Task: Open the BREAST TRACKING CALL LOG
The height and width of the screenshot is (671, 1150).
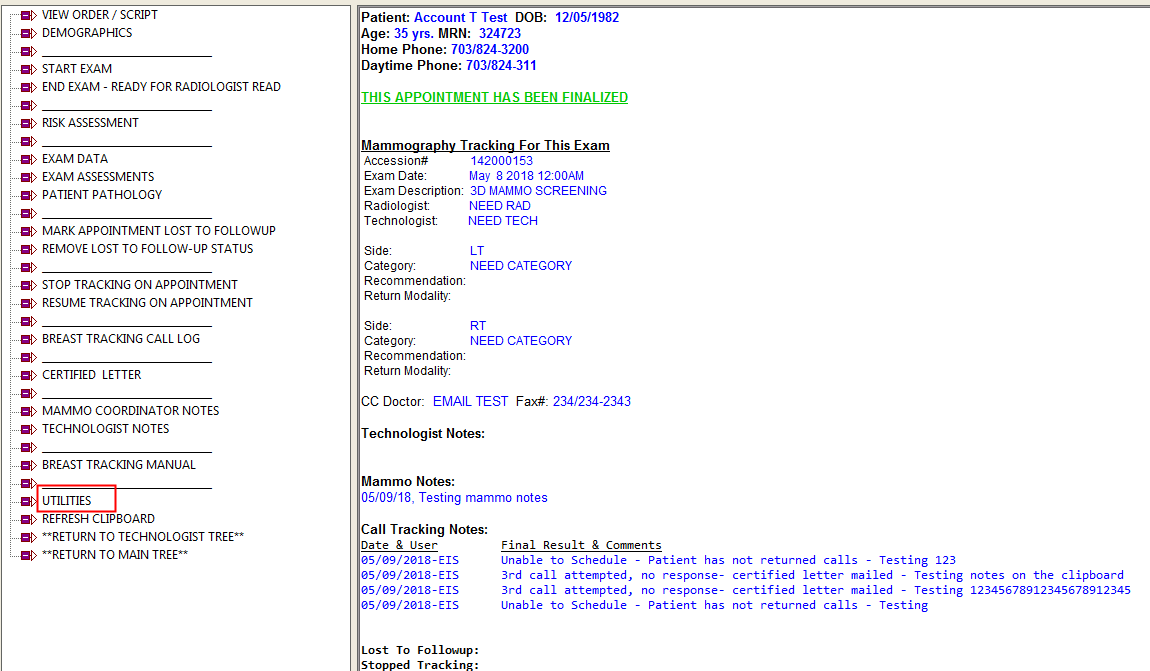Action: coord(120,339)
